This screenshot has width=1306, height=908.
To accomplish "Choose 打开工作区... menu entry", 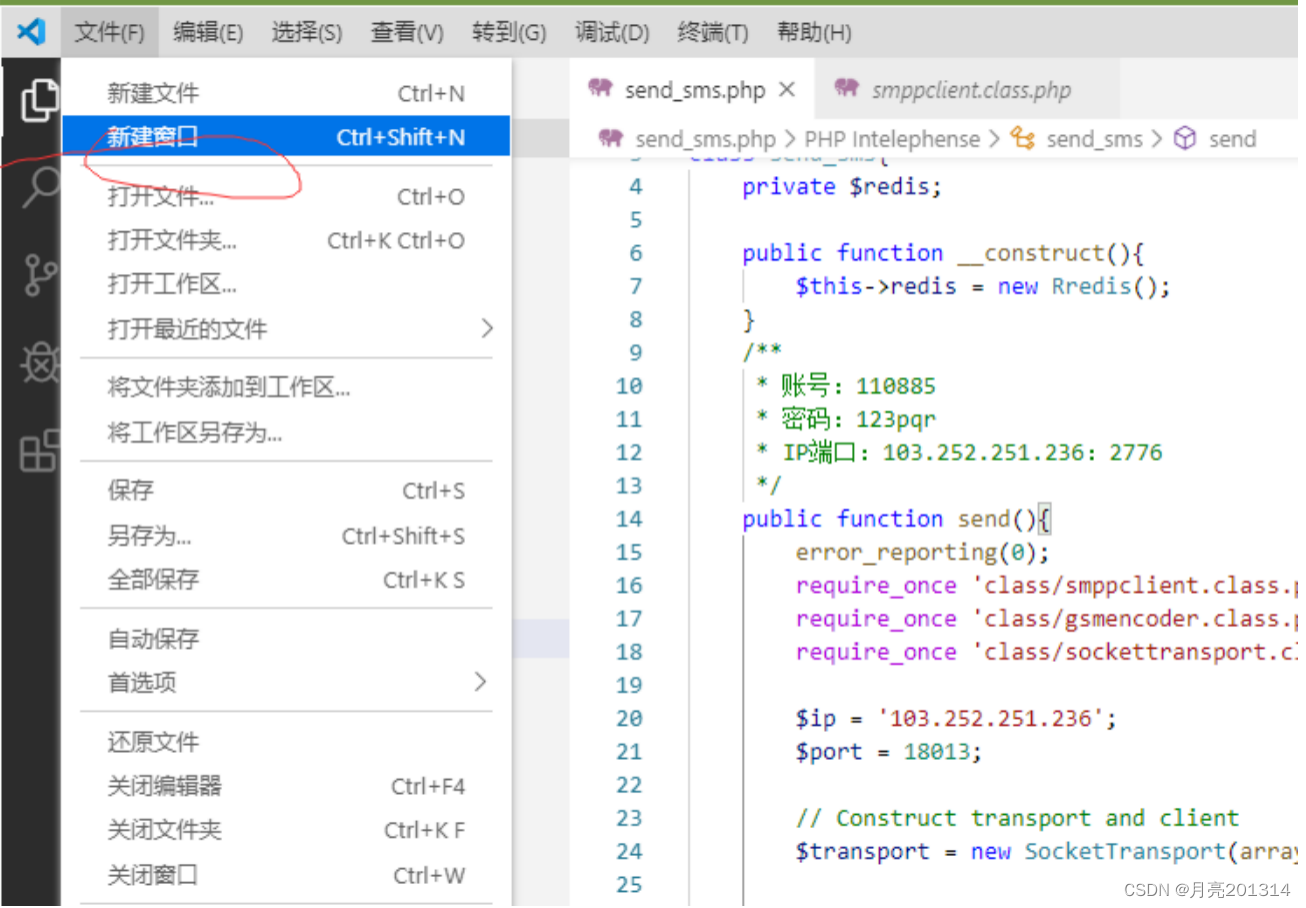I will (x=286, y=285).
